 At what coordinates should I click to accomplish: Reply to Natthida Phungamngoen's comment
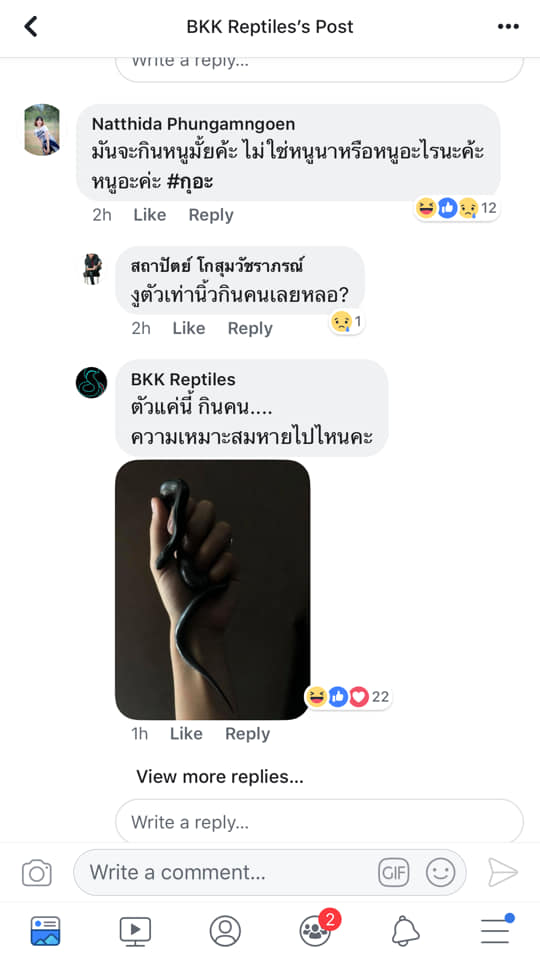point(211,215)
